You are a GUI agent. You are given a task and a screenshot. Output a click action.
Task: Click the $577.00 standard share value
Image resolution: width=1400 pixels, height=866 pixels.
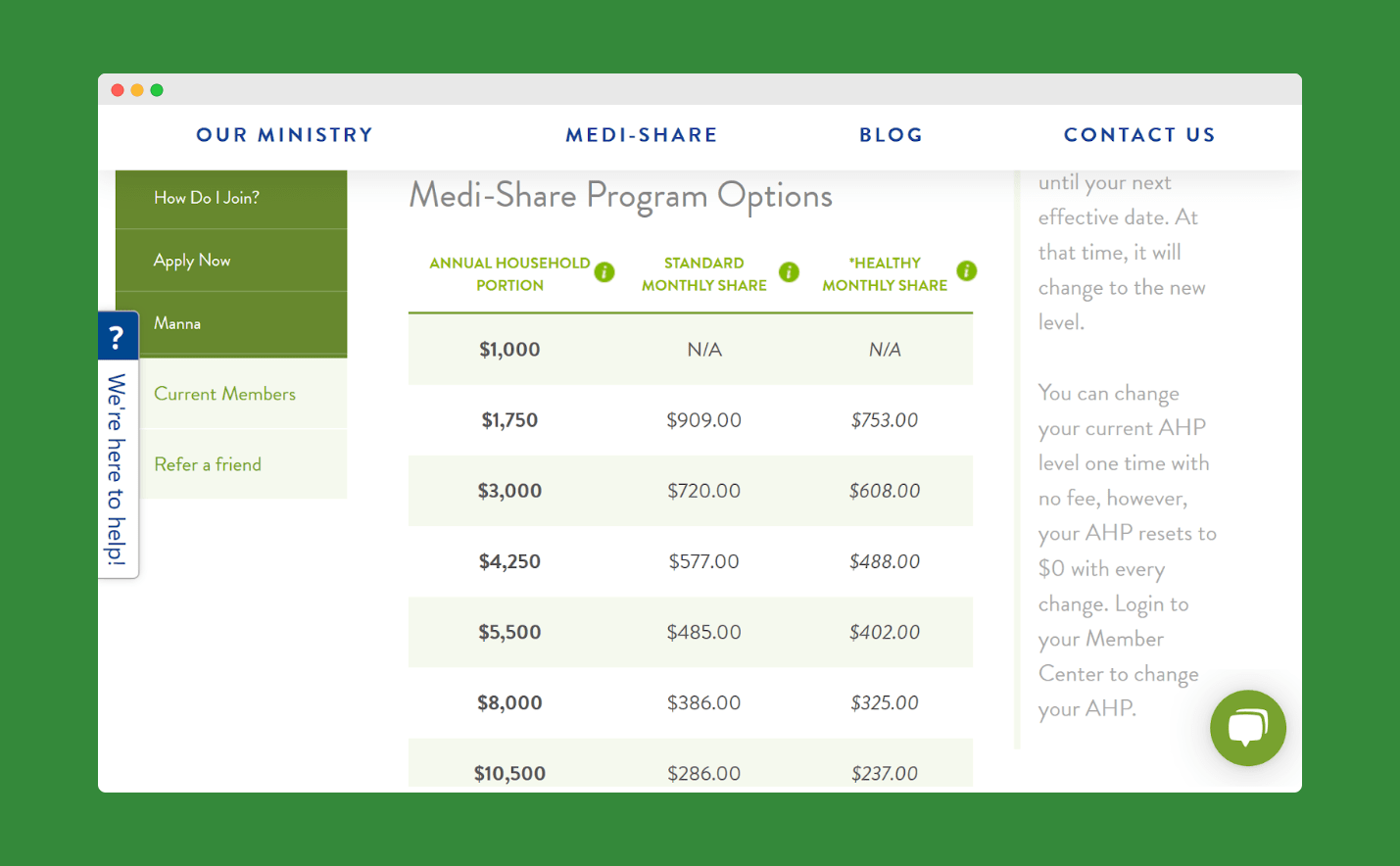(x=704, y=561)
